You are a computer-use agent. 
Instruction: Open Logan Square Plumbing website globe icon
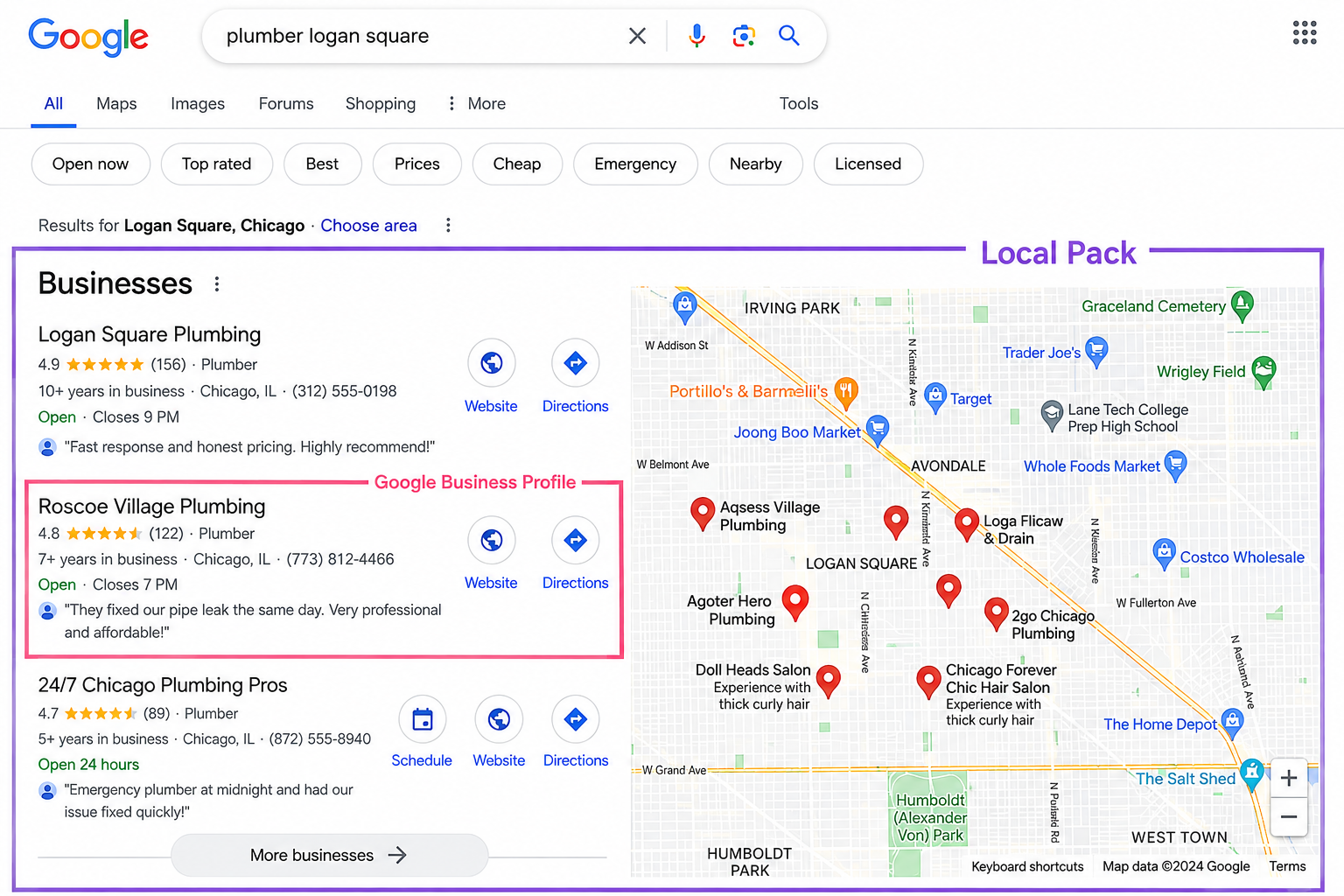[491, 362]
